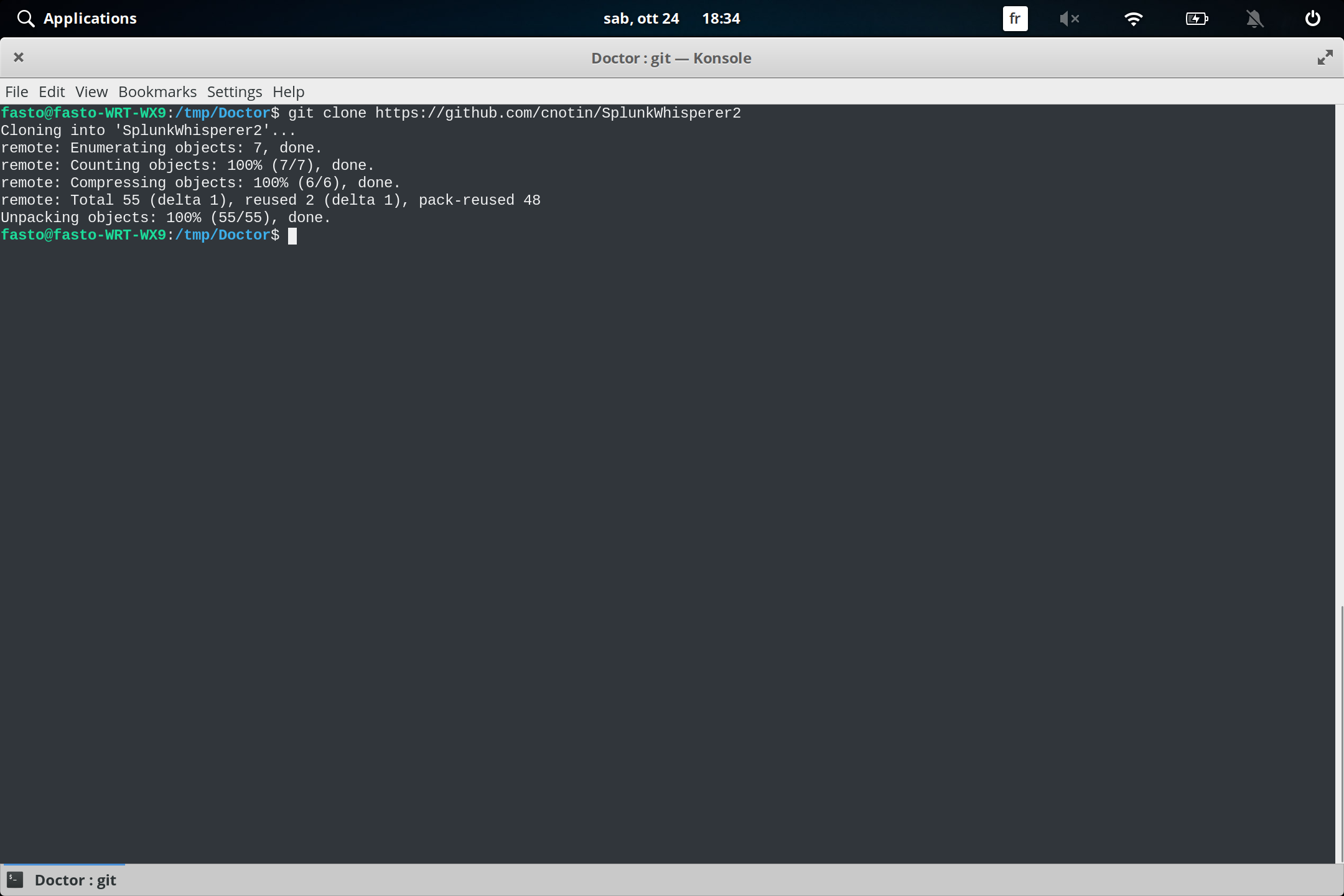Open the Wi-Fi network status icon

pos(1134,19)
